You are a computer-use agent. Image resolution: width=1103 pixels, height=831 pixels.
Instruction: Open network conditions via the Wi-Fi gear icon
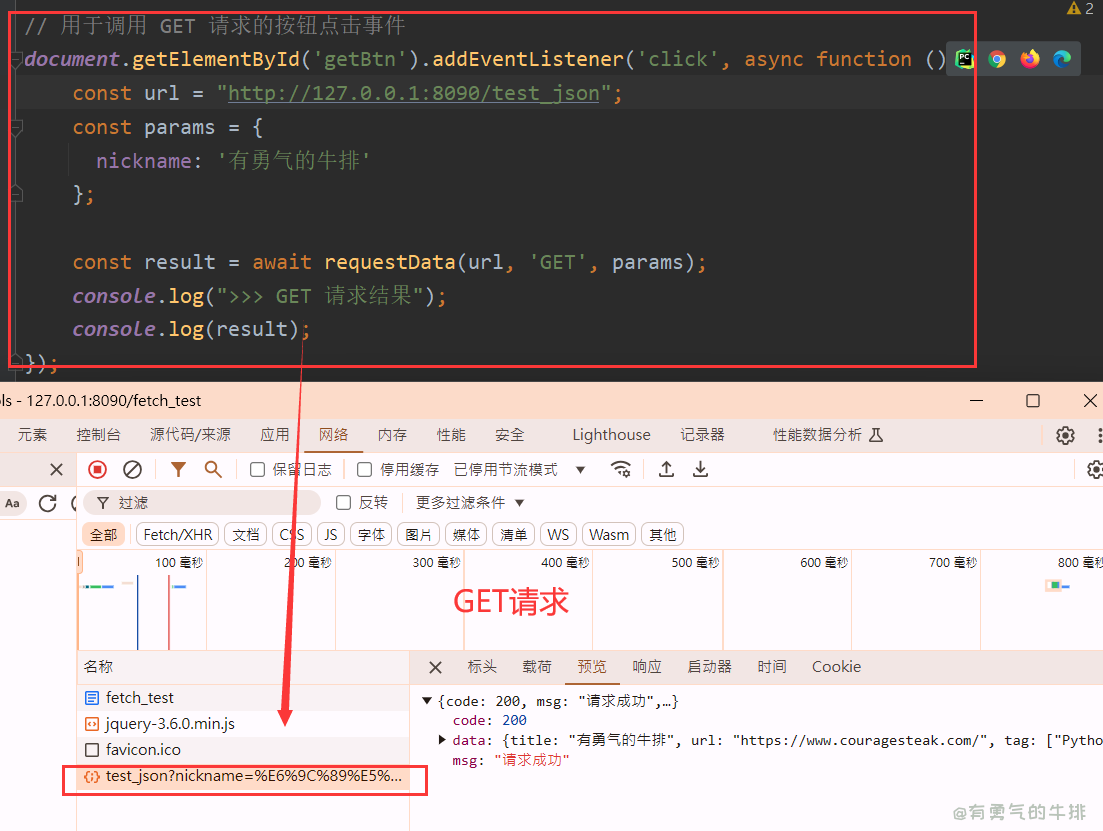[x=621, y=469]
